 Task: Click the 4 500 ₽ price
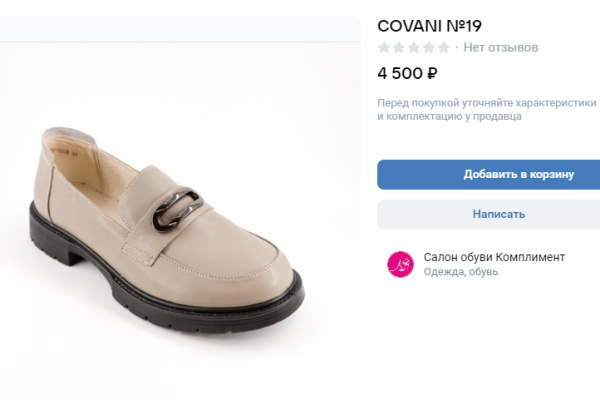click(407, 73)
